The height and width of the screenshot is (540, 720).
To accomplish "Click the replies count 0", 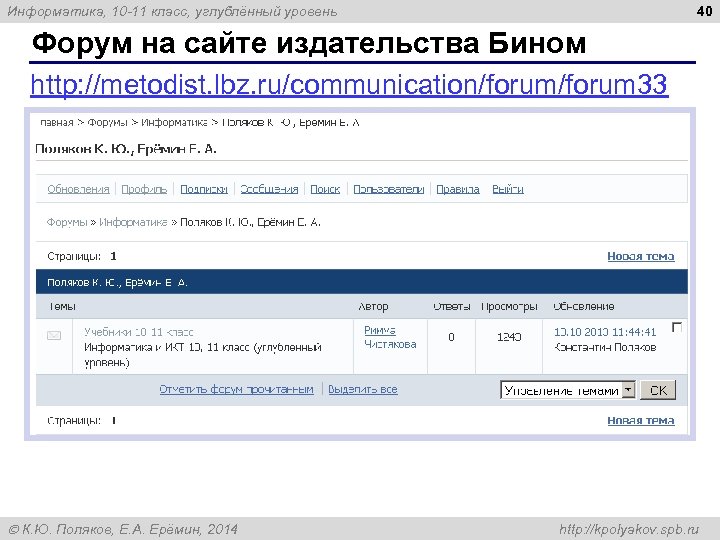I will (x=451, y=337).
